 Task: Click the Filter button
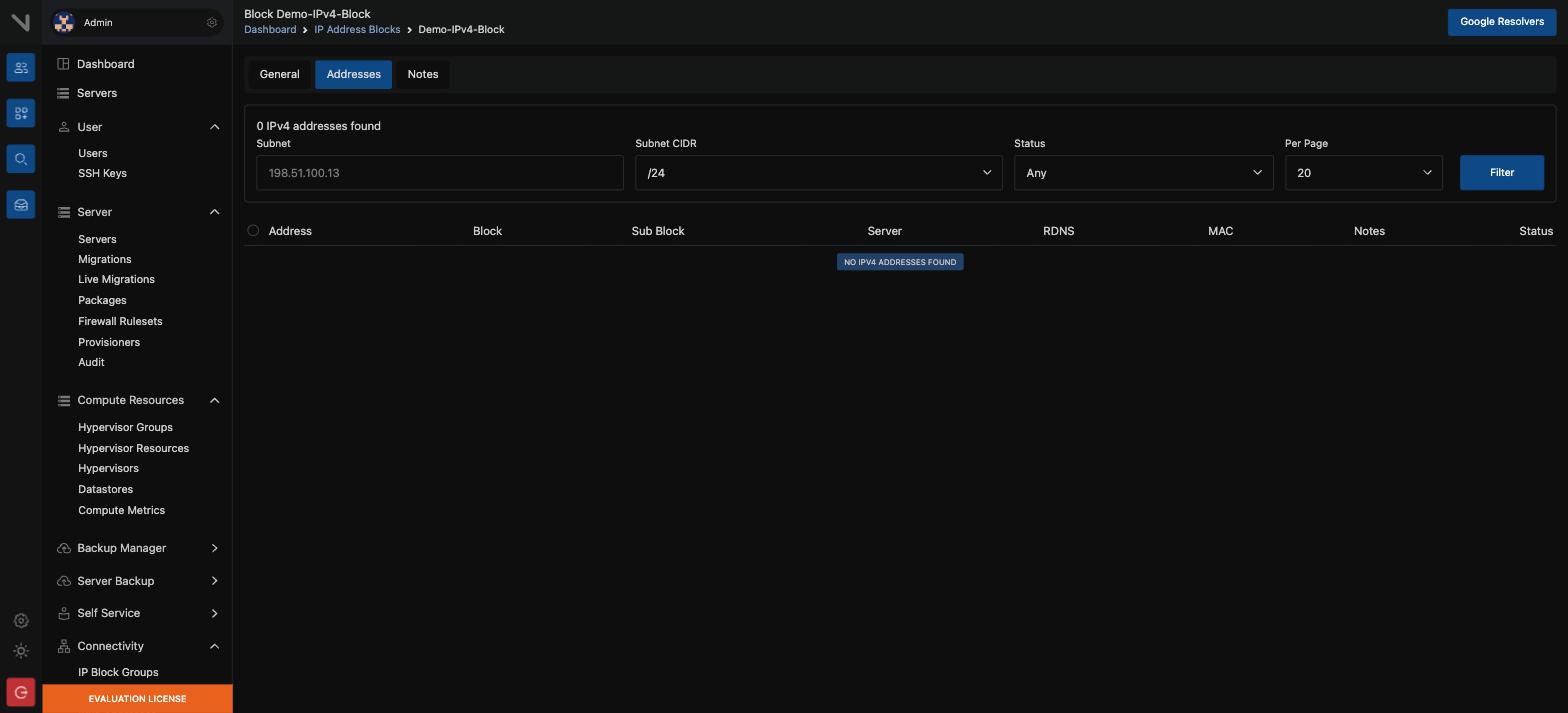click(x=1501, y=173)
